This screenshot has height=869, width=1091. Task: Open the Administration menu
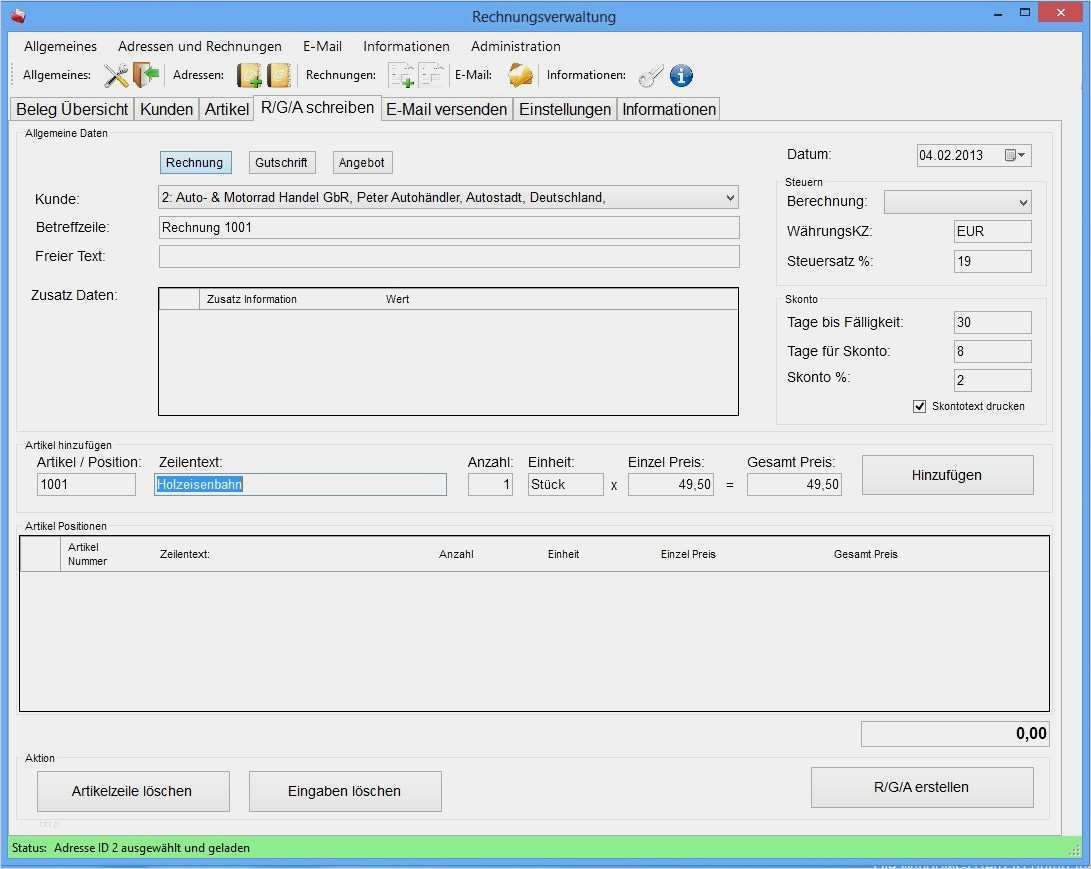(x=515, y=46)
